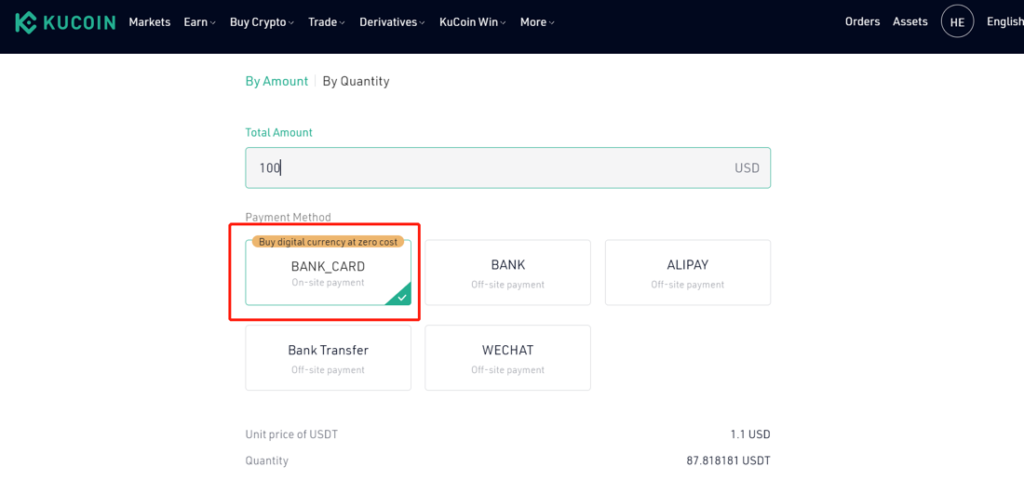Pick WECHAT payment option
This screenshot has width=1024, height=480.
(x=507, y=358)
